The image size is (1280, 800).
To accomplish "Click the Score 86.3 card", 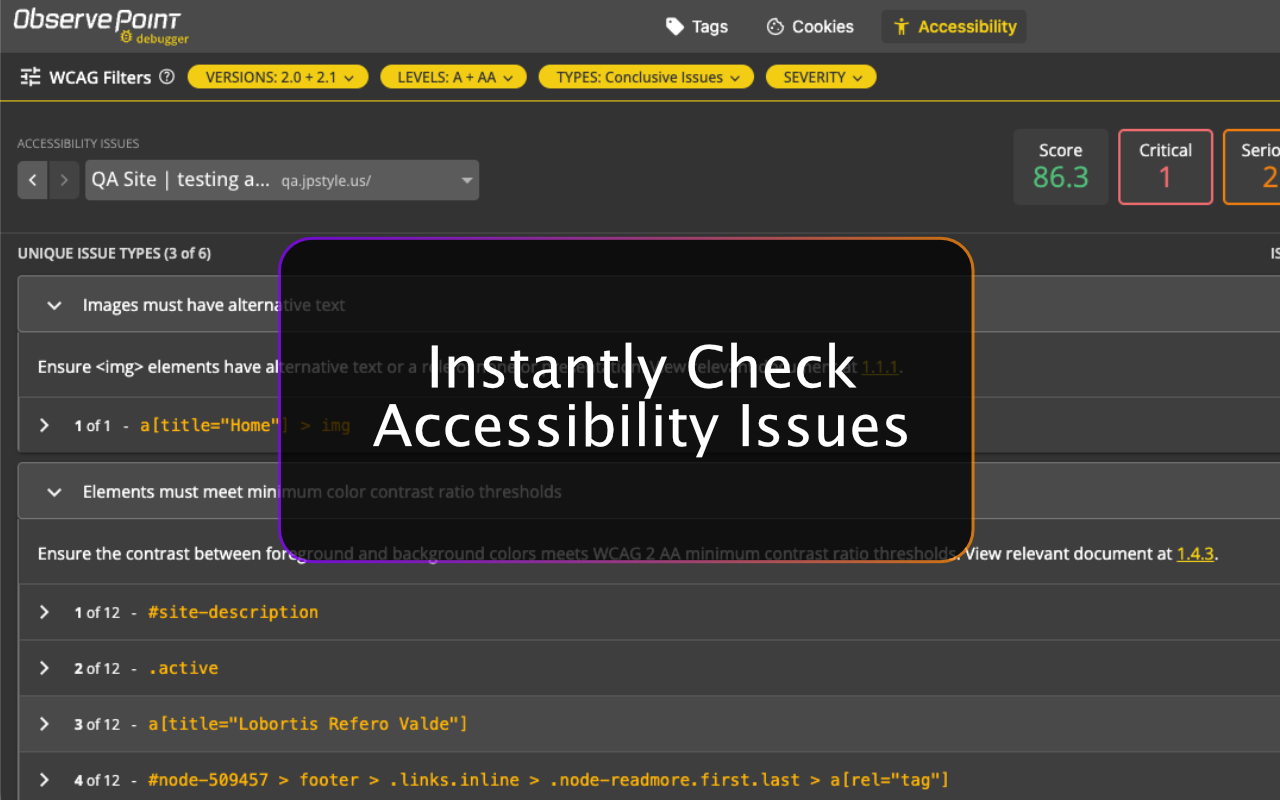I will [1061, 167].
